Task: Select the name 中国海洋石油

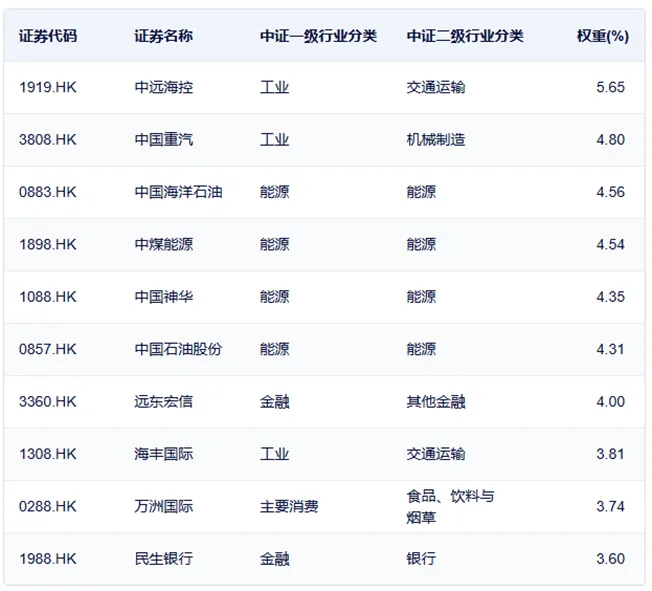Action: click(x=178, y=192)
